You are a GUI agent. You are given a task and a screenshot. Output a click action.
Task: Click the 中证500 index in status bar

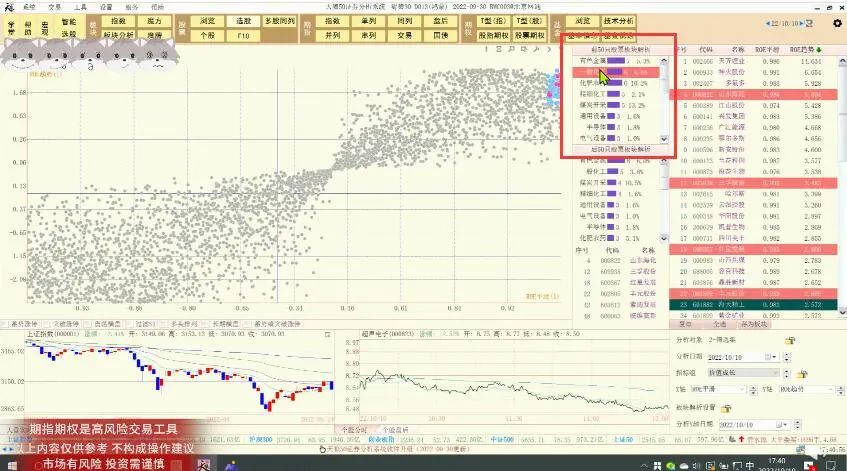coord(502,440)
